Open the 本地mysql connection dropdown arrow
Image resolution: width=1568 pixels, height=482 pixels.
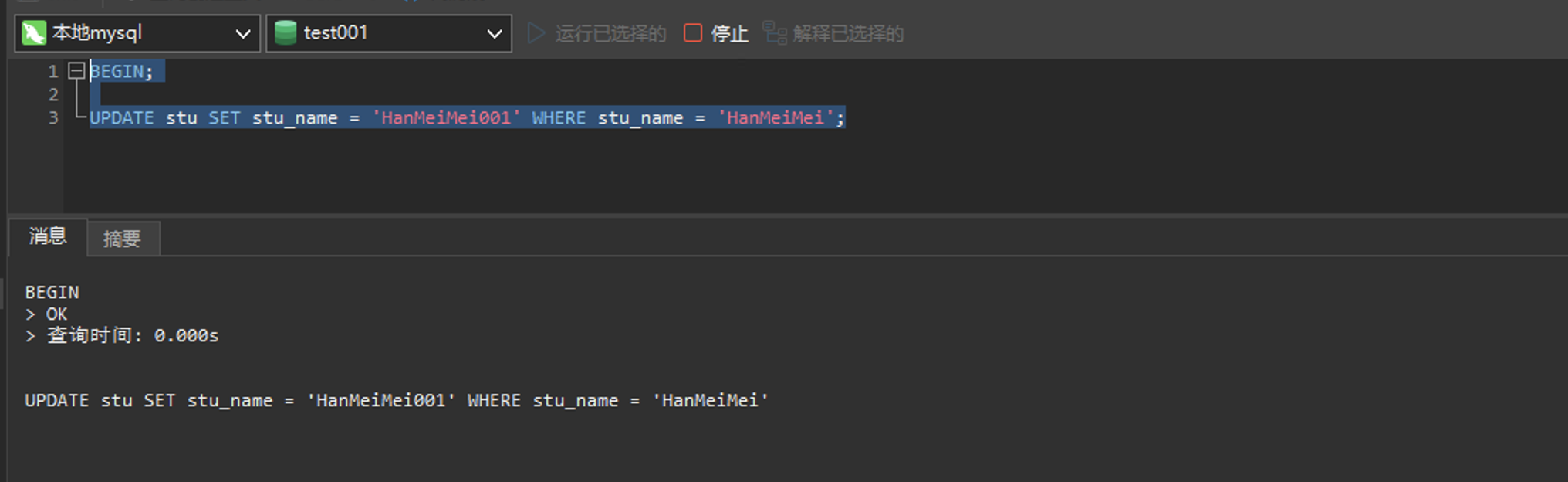(242, 34)
